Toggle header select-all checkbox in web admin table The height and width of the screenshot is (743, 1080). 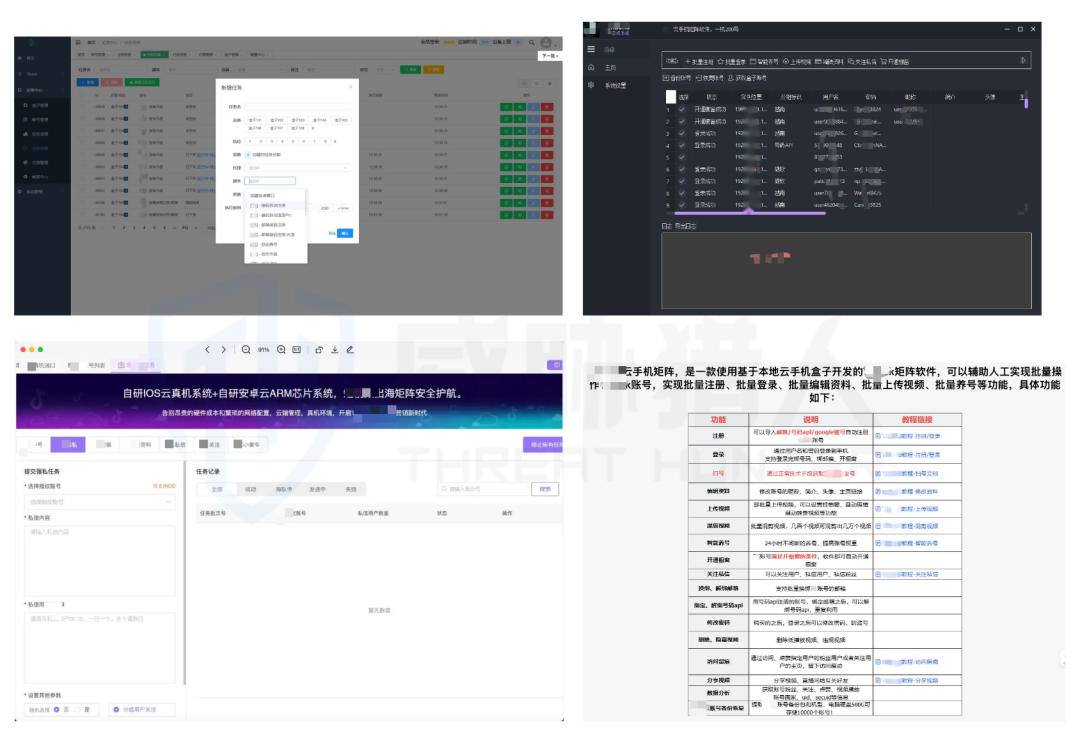click(x=83, y=95)
